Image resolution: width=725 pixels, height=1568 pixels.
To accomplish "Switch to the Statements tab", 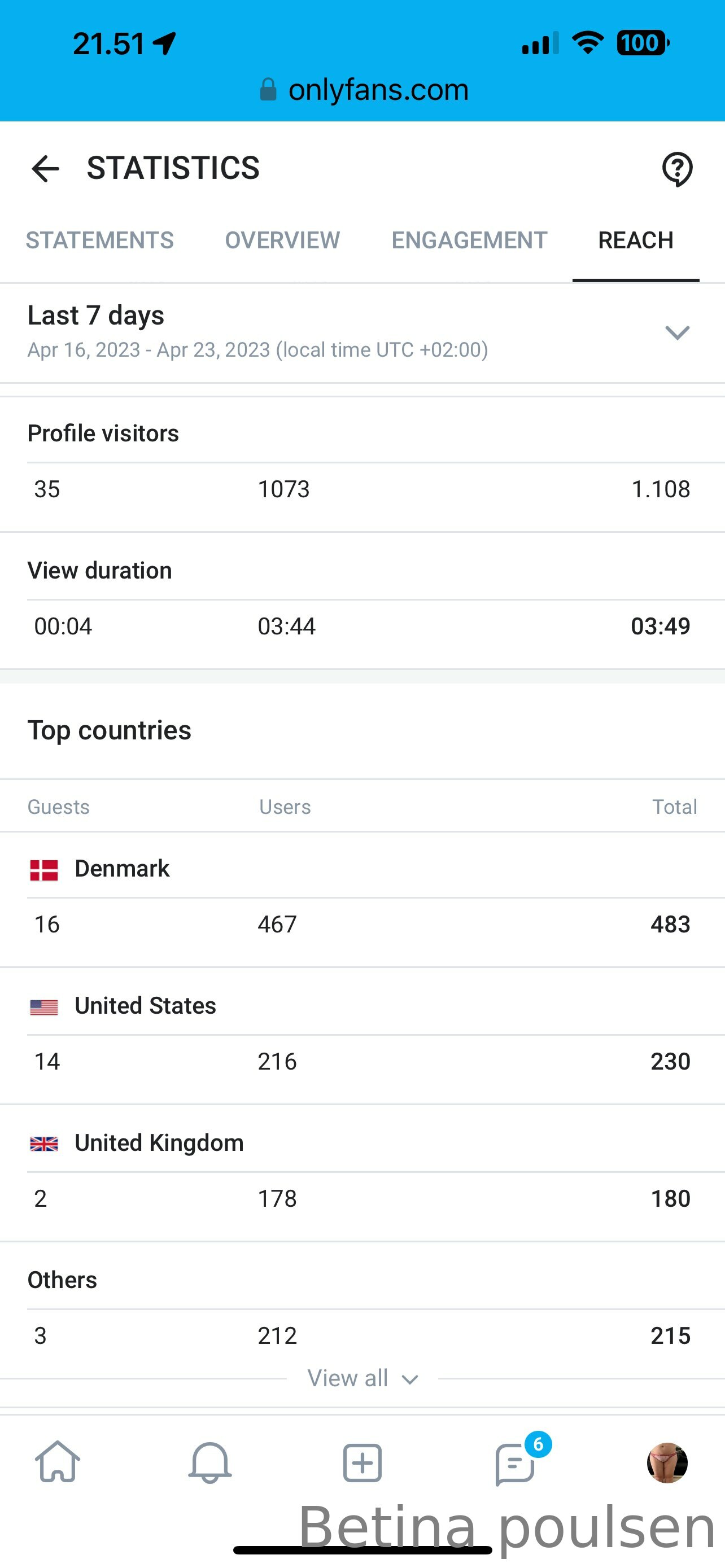I will pos(100,240).
